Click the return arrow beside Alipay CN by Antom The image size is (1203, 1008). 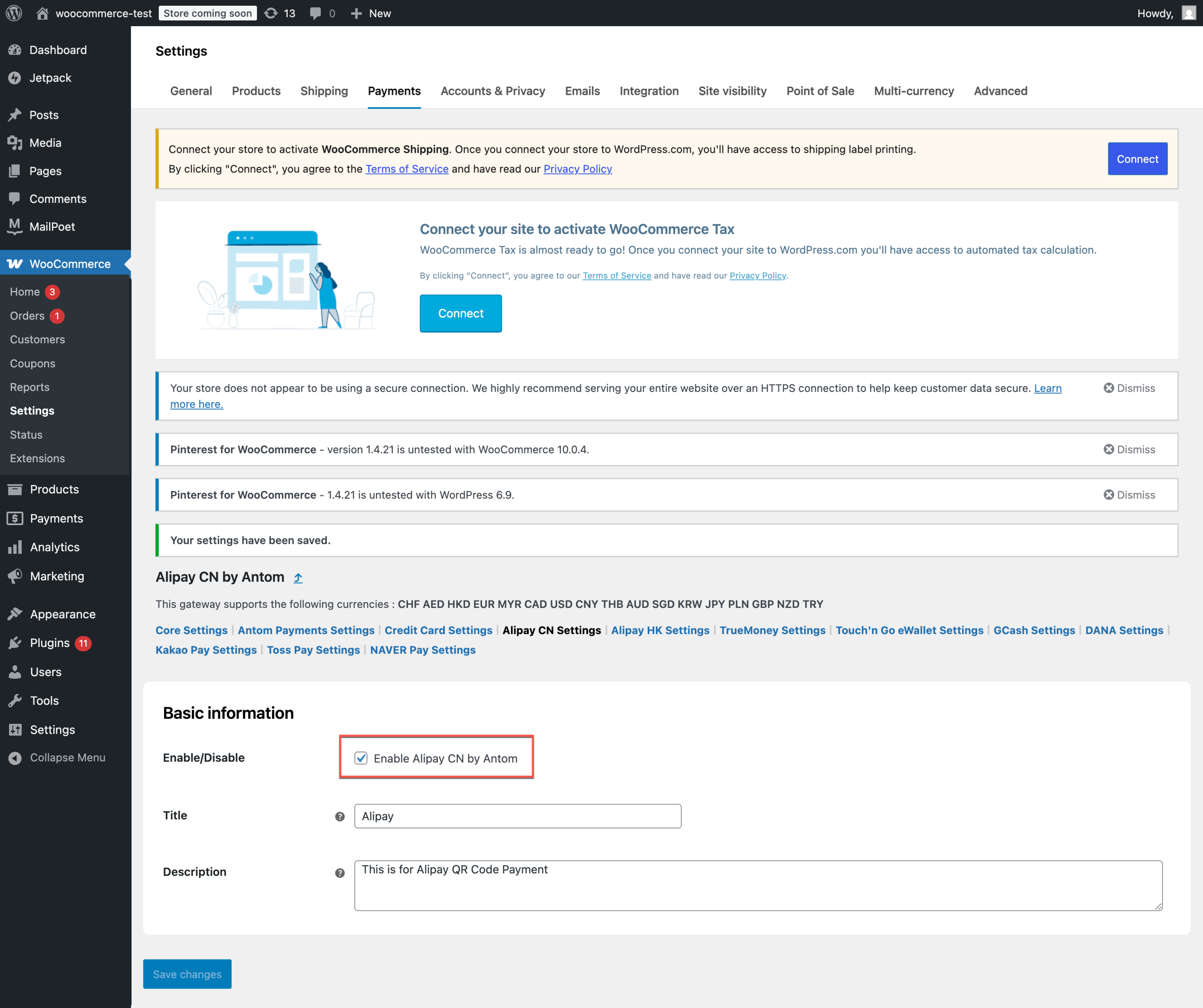(298, 578)
